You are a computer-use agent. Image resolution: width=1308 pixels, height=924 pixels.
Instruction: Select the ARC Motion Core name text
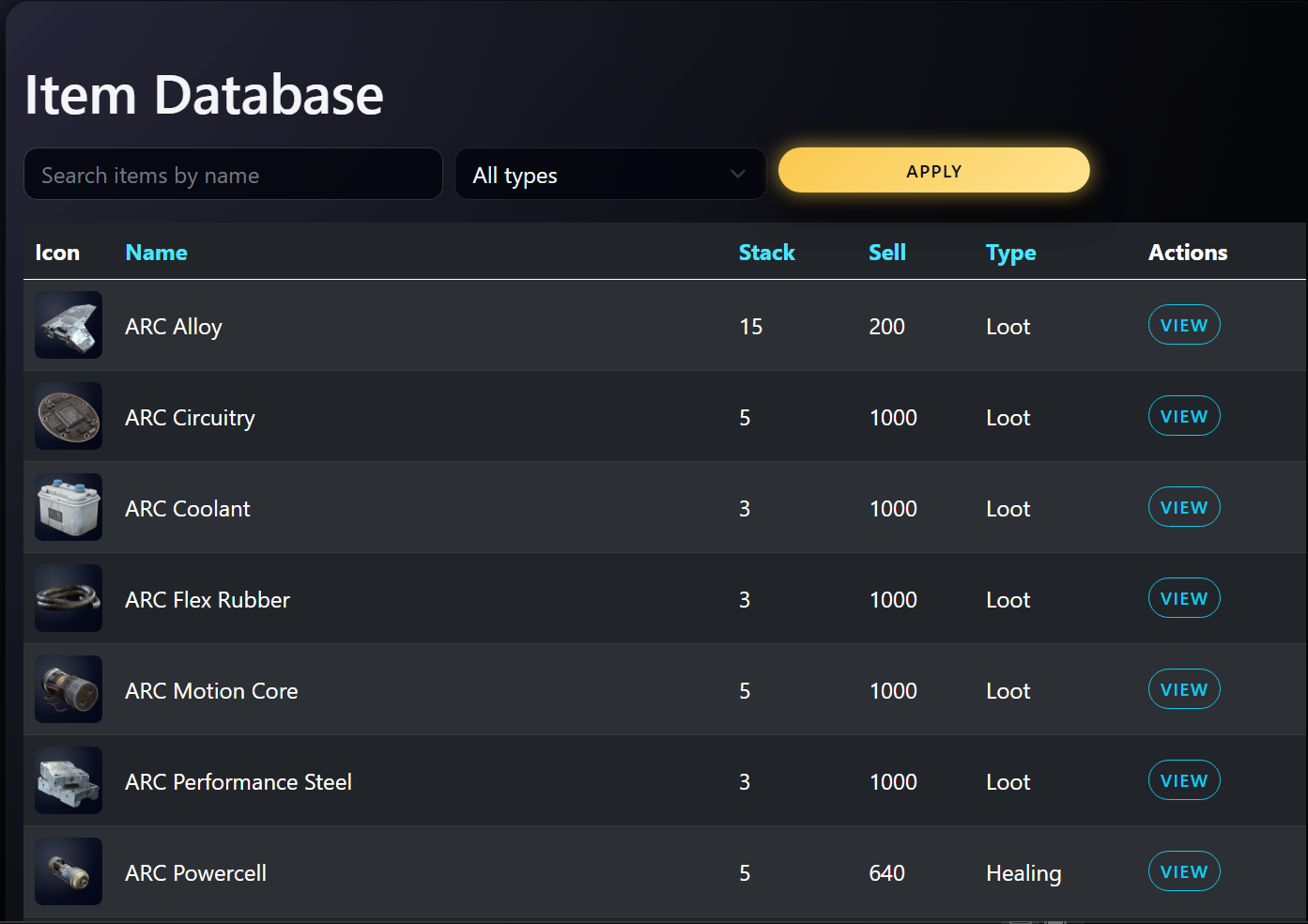[x=212, y=691]
